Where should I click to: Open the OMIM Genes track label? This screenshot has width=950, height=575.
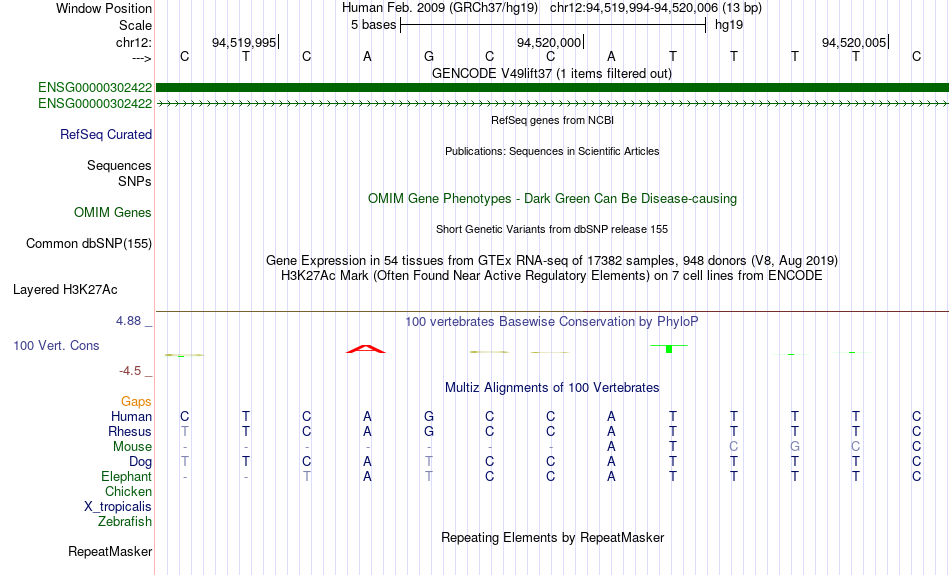pyautogui.click(x=113, y=213)
